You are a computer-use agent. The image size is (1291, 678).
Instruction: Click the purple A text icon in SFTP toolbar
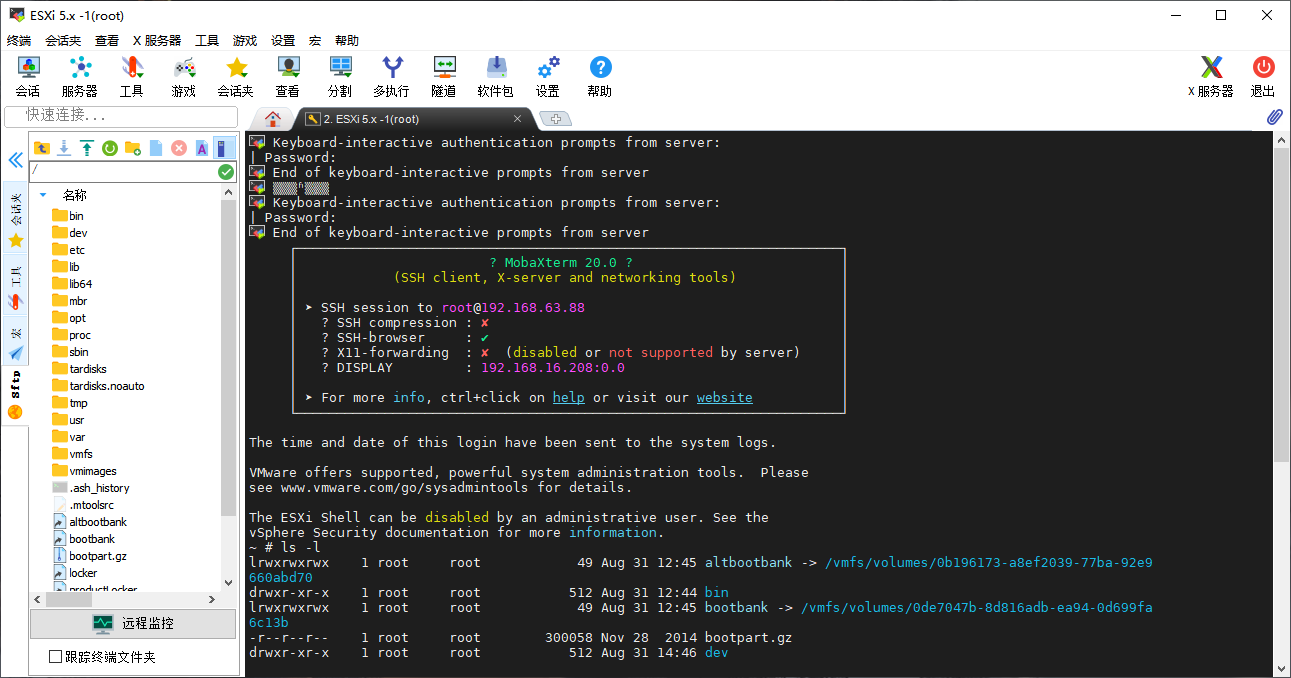[201, 148]
